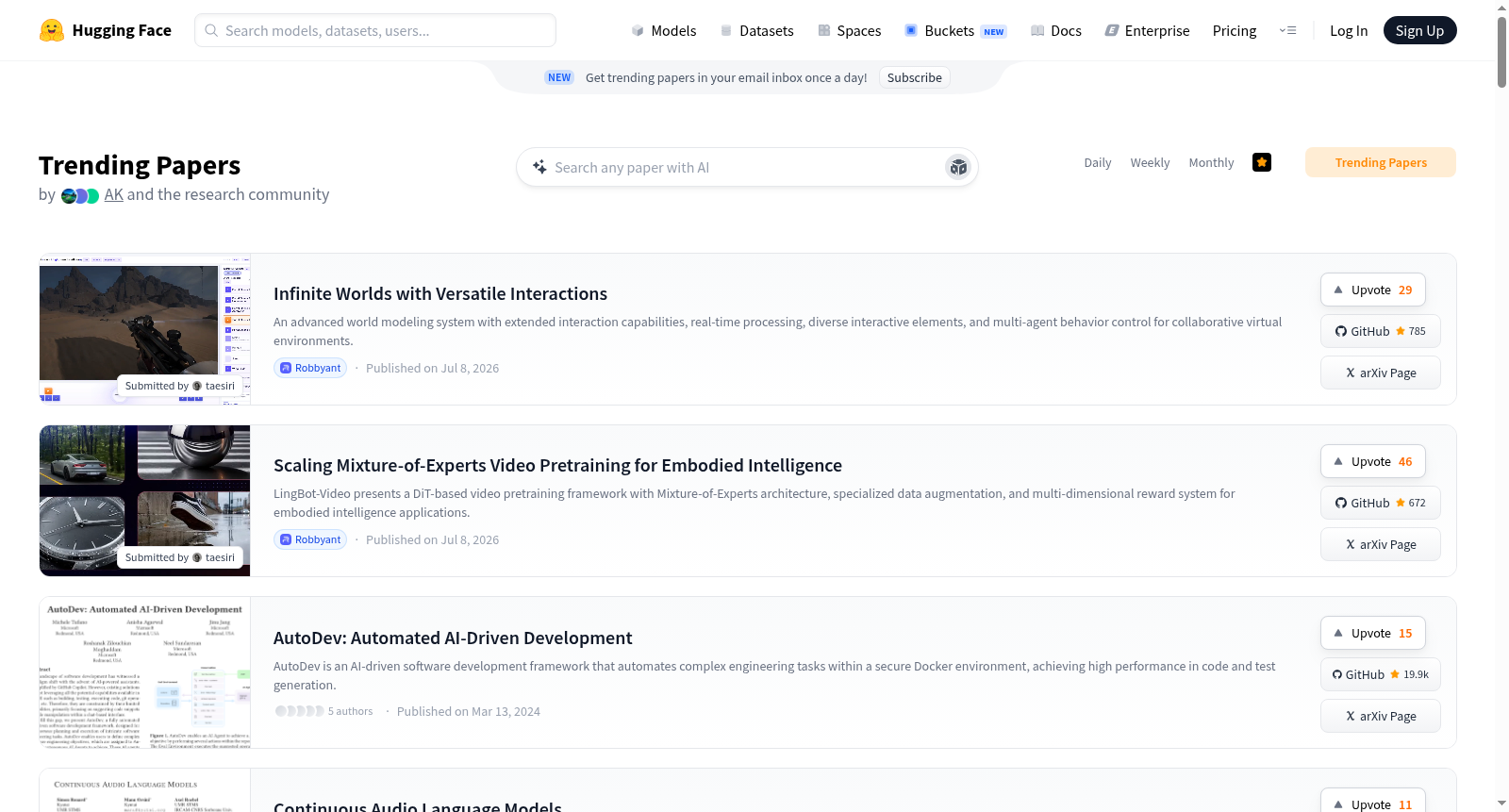Open arXiv Page for the AutoDev paper

1381,716
